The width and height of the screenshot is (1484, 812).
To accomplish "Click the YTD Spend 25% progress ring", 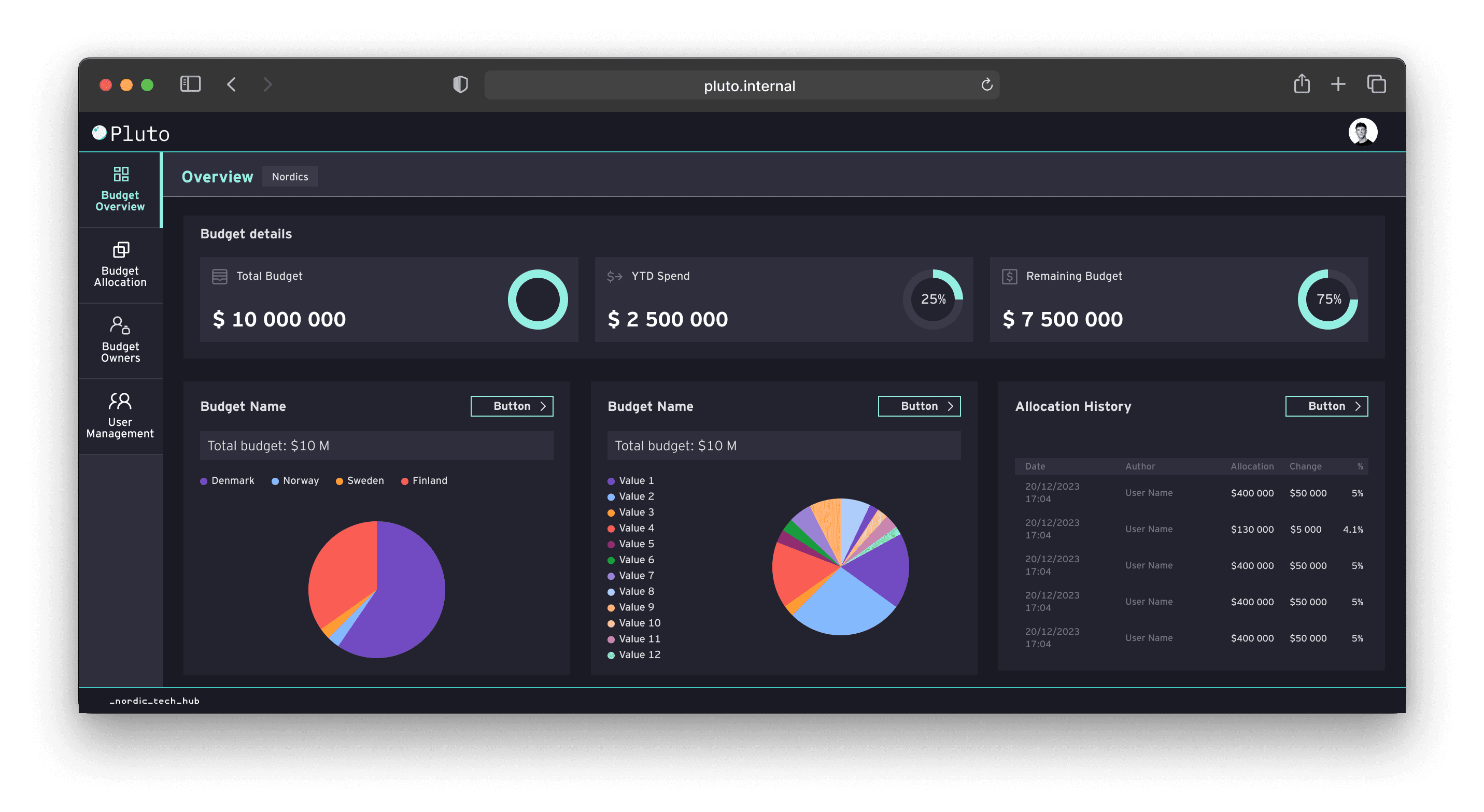I will click(x=932, y=300).
